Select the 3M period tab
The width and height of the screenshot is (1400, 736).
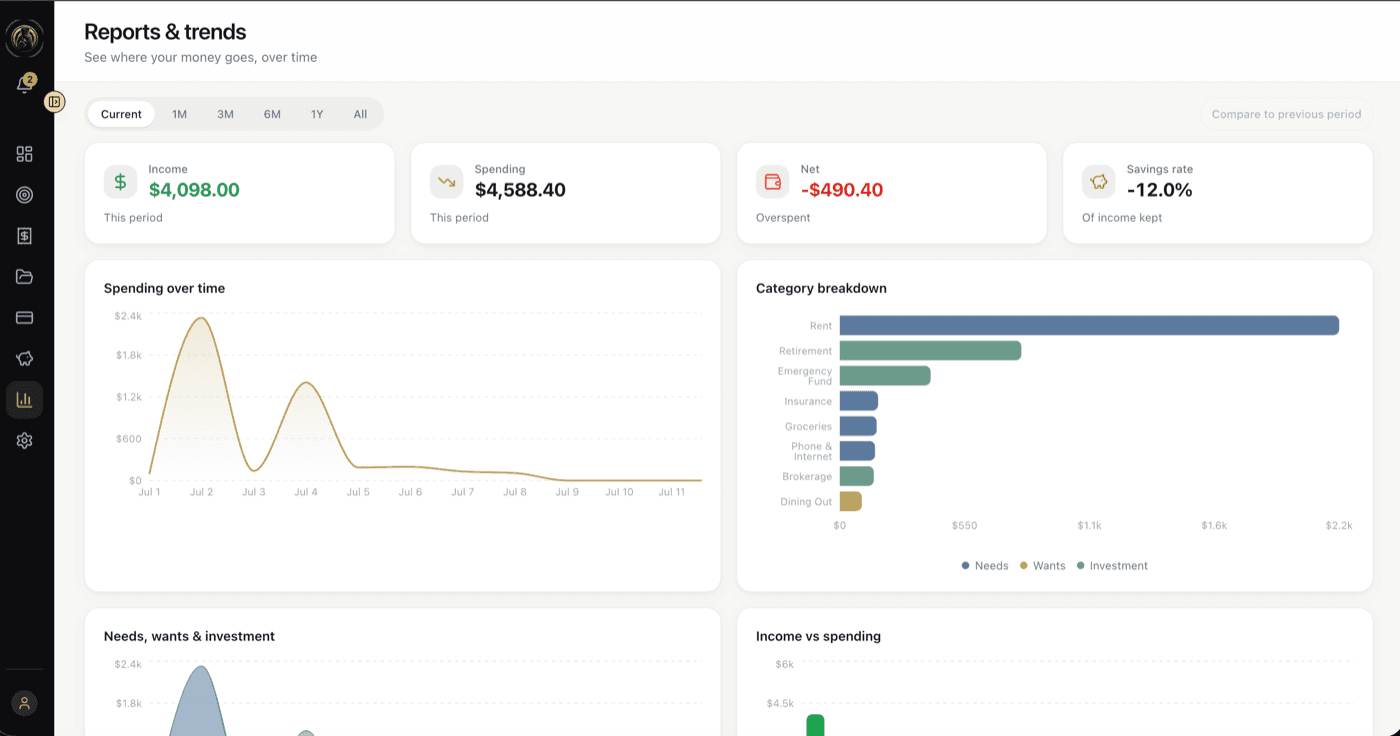point(225,114)
